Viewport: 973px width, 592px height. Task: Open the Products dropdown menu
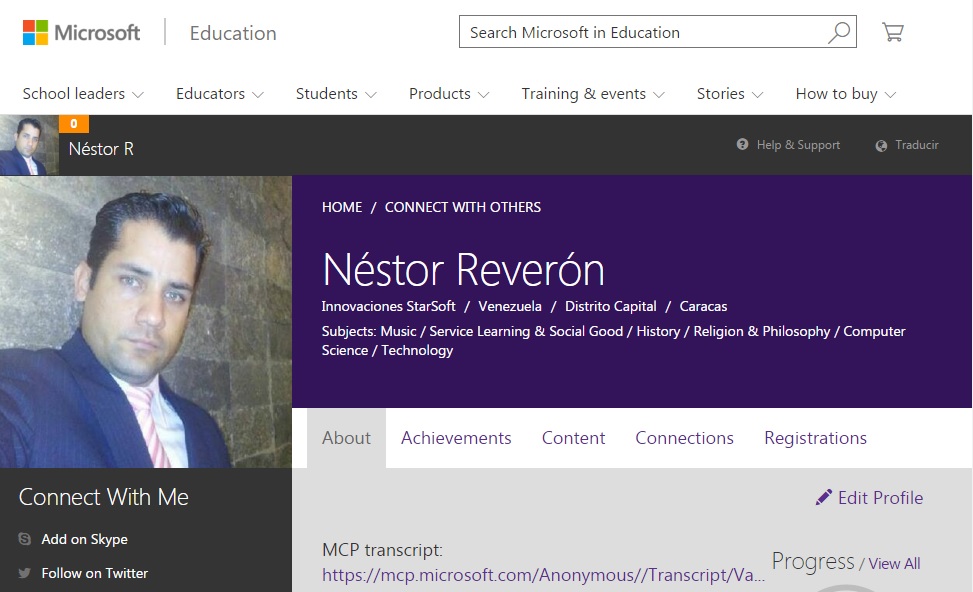point(448,94)
